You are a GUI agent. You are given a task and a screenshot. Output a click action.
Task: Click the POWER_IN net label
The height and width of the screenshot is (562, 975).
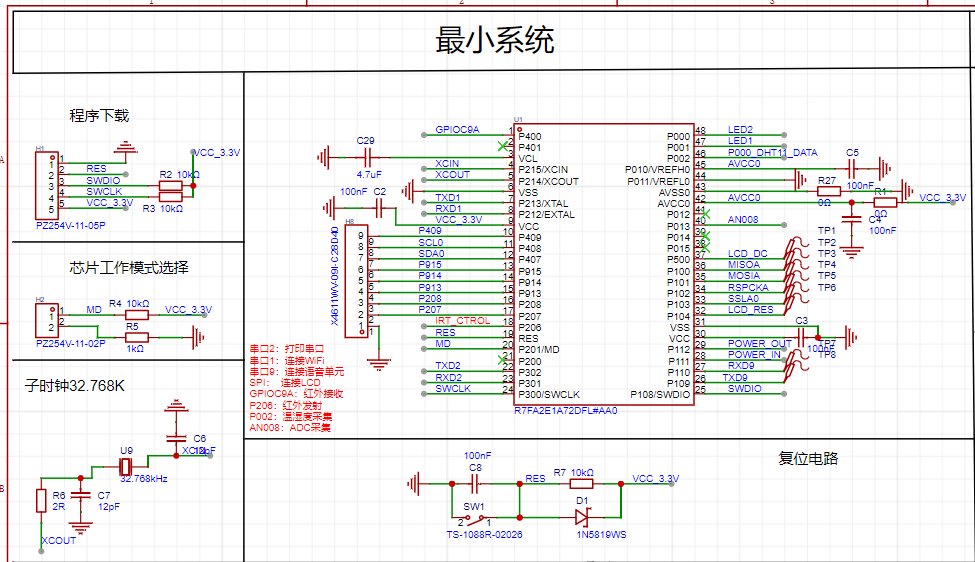pyautogui.click(x=754, y=354)
